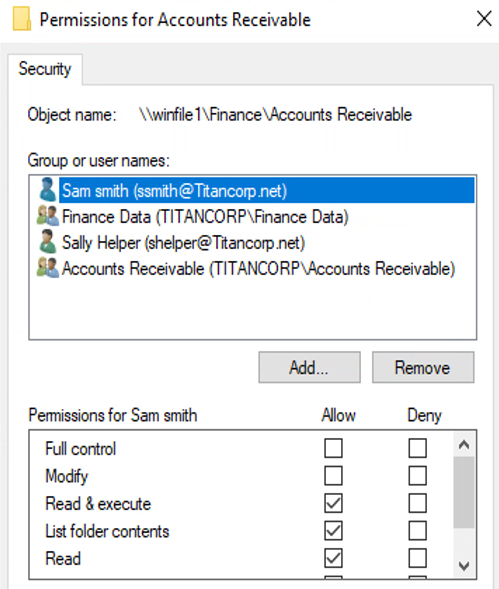Click the Finance Data group icon
The height and width of the screenshot is (589, 499).
[x=48, y=216]
